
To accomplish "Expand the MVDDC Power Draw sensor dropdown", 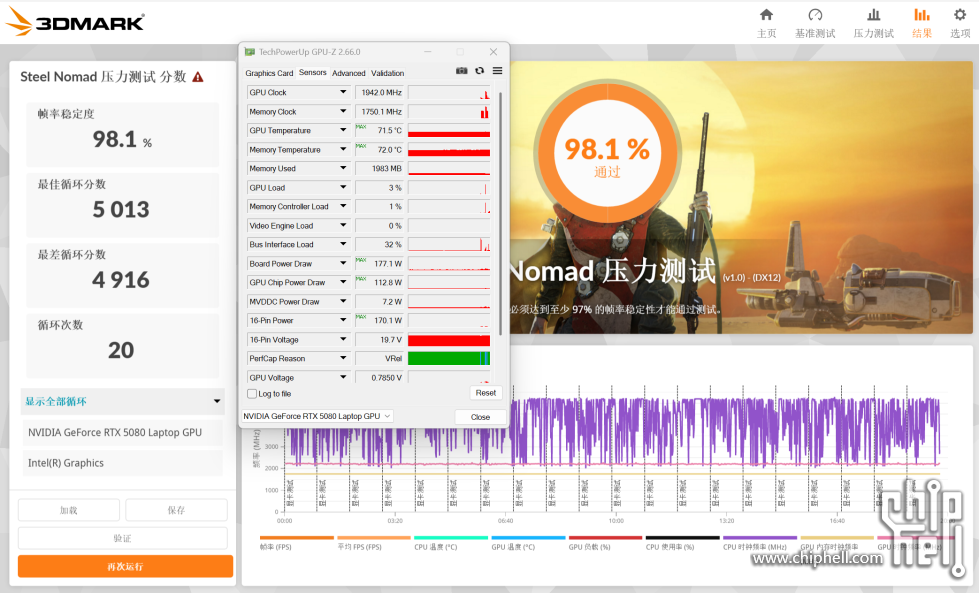I will coord(343,301).
